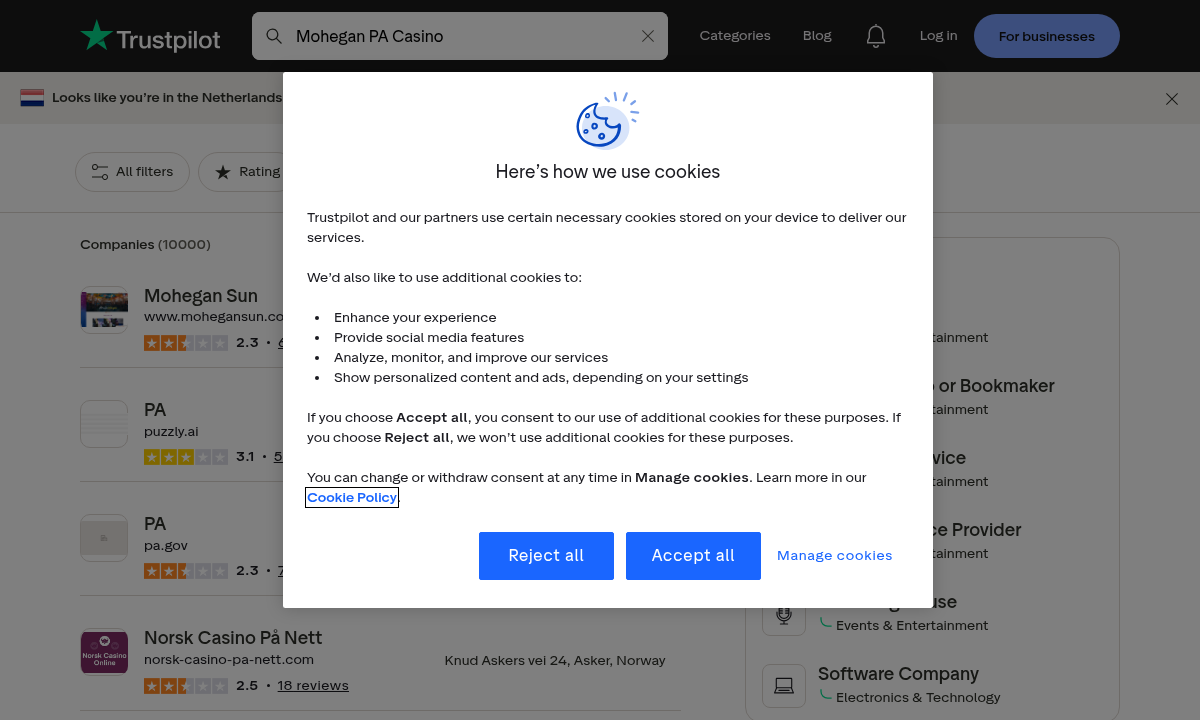The image size is (1200, 720).
Task: Open notifications bell icon
Action: tap(876, 36)
